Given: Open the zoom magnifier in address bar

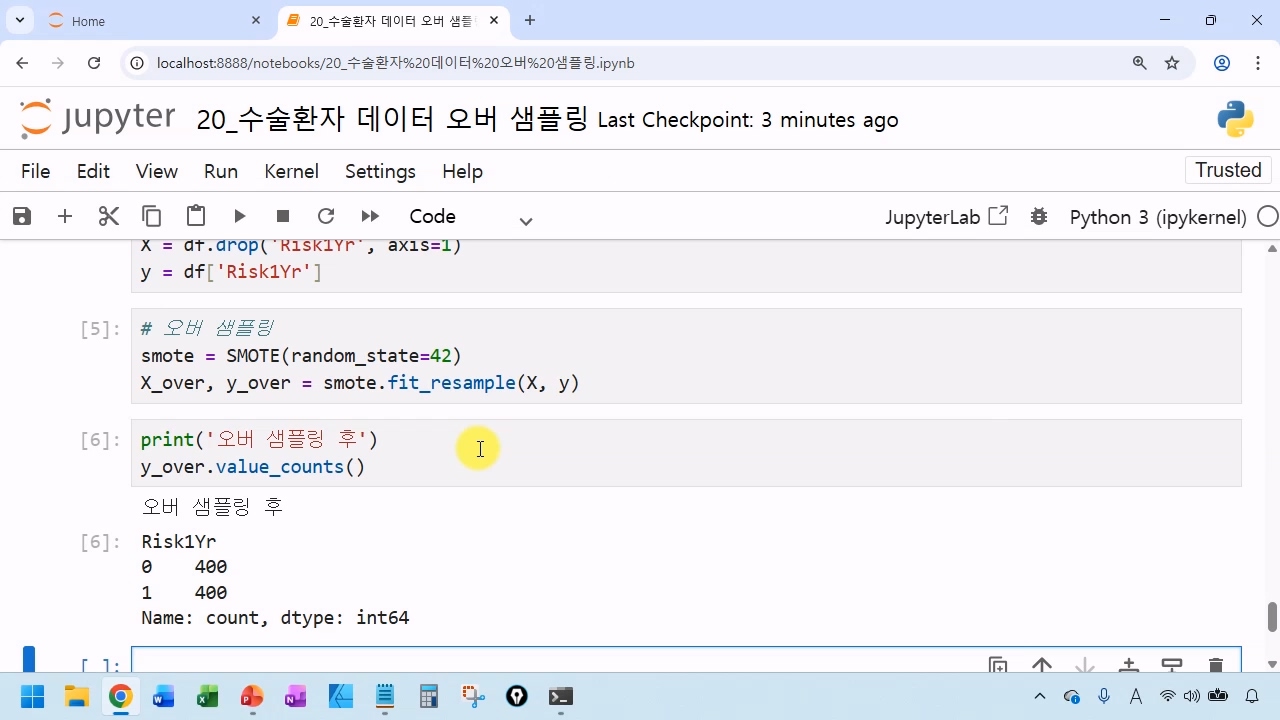Looking at the screenshot, I should [x=1139, y=63].
